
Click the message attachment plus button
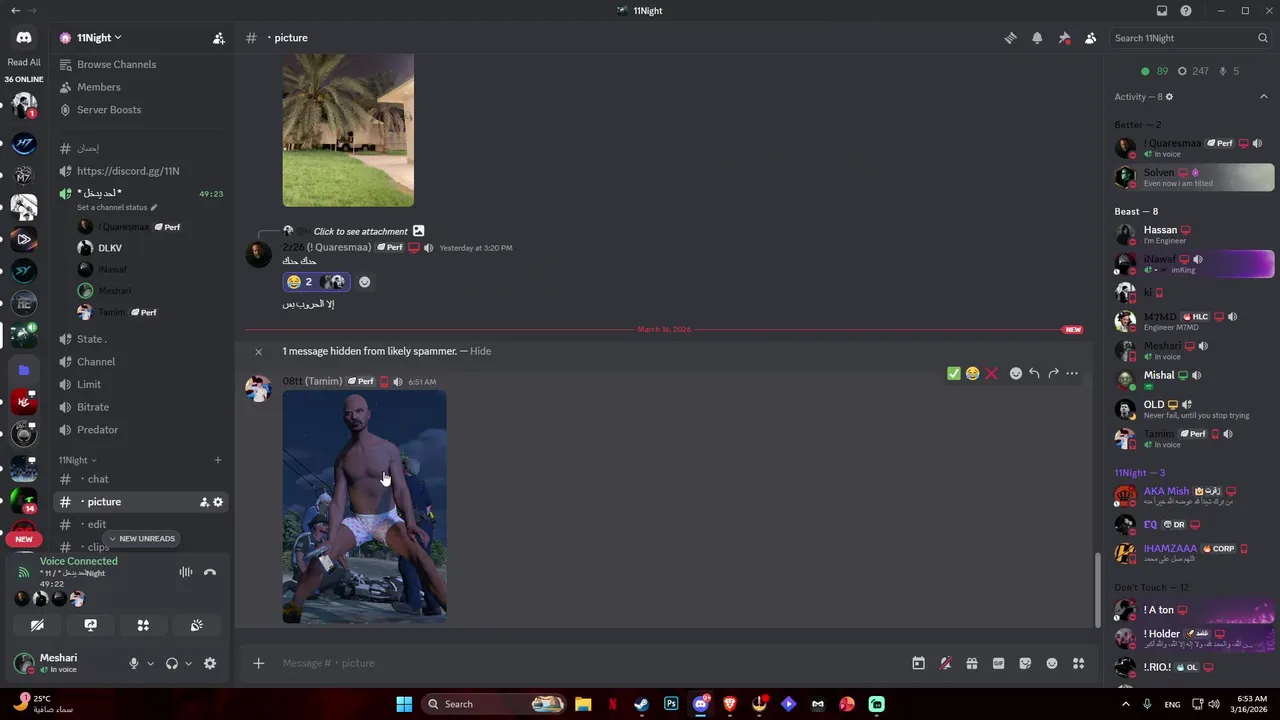pos(258,663)
